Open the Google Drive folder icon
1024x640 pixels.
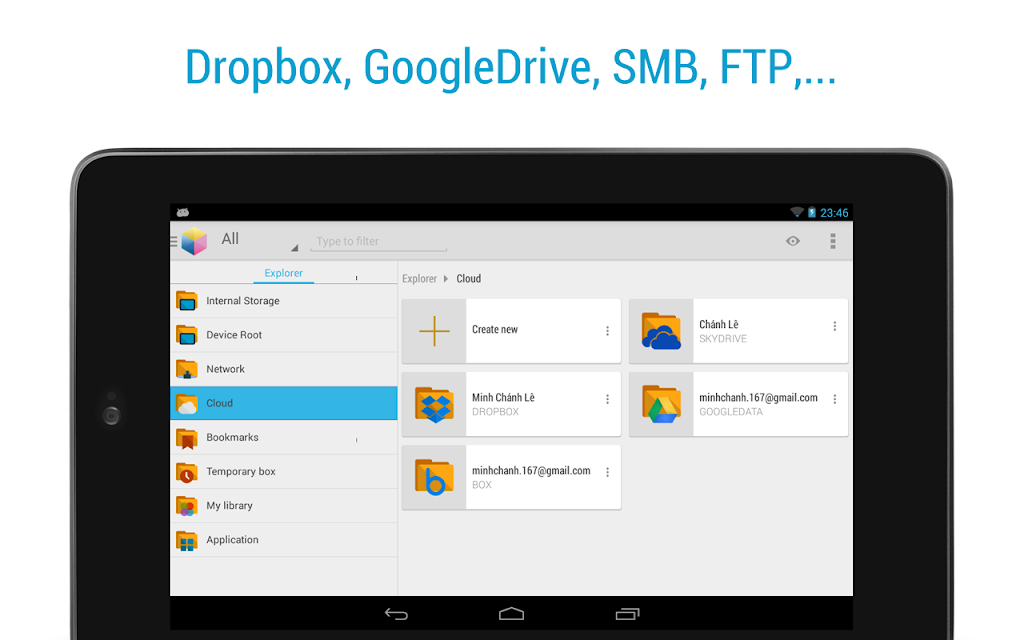click(661, 404)
